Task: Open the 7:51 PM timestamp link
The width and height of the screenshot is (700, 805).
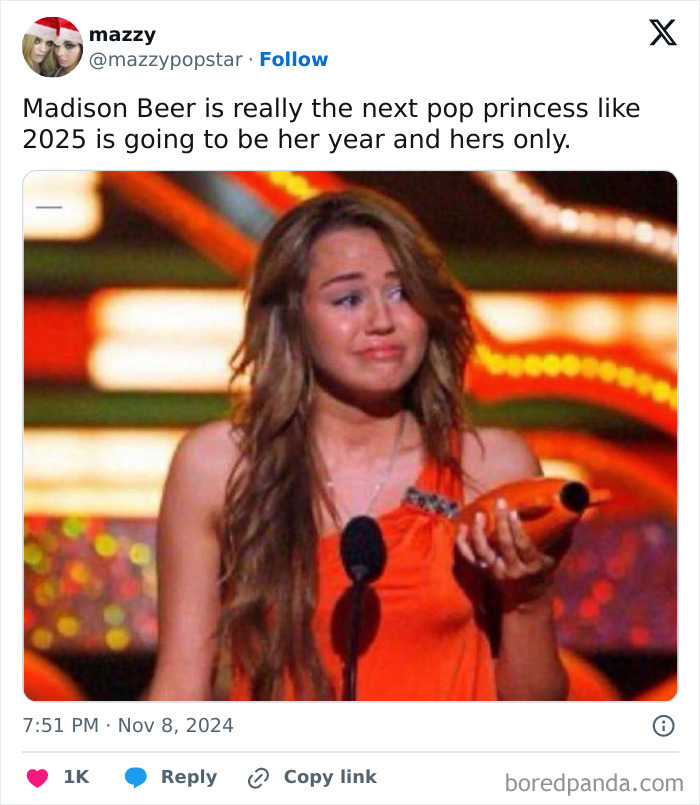Action: tap(60, 725)
